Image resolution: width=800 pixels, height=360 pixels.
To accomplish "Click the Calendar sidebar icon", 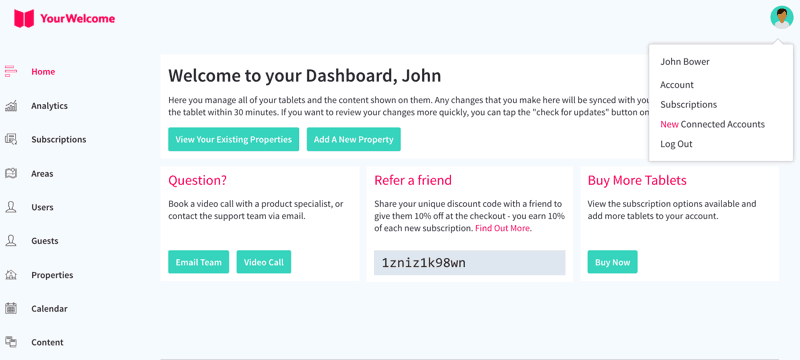I will click(x=11, y=308).
